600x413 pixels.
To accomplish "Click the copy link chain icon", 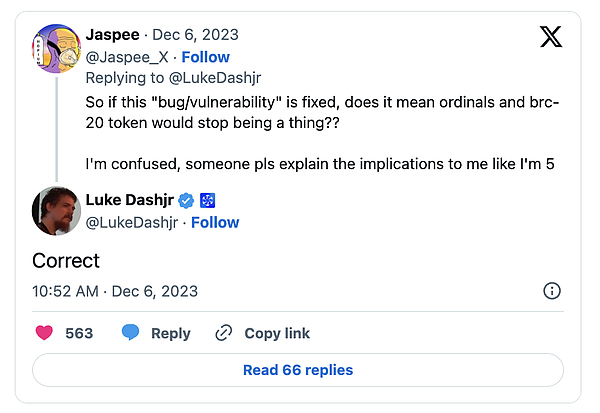I will (224, 333).
